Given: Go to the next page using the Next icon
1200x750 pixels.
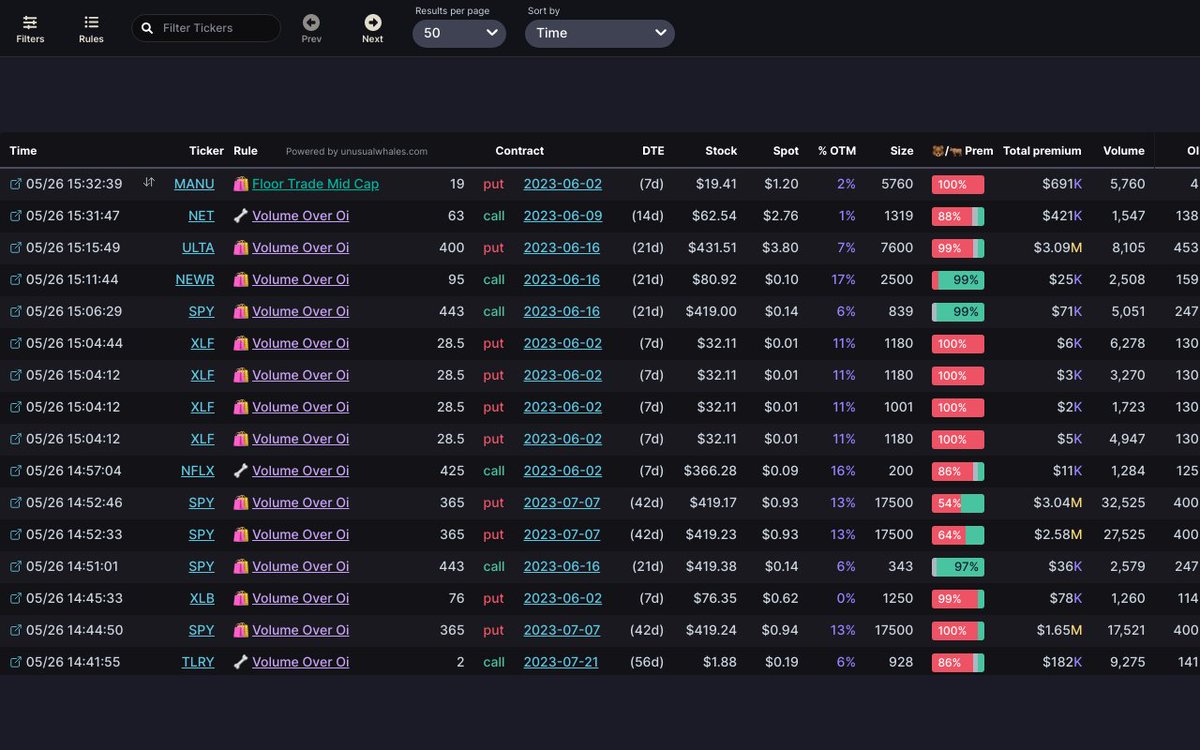Looking at the screenshot, I should 372,23.
